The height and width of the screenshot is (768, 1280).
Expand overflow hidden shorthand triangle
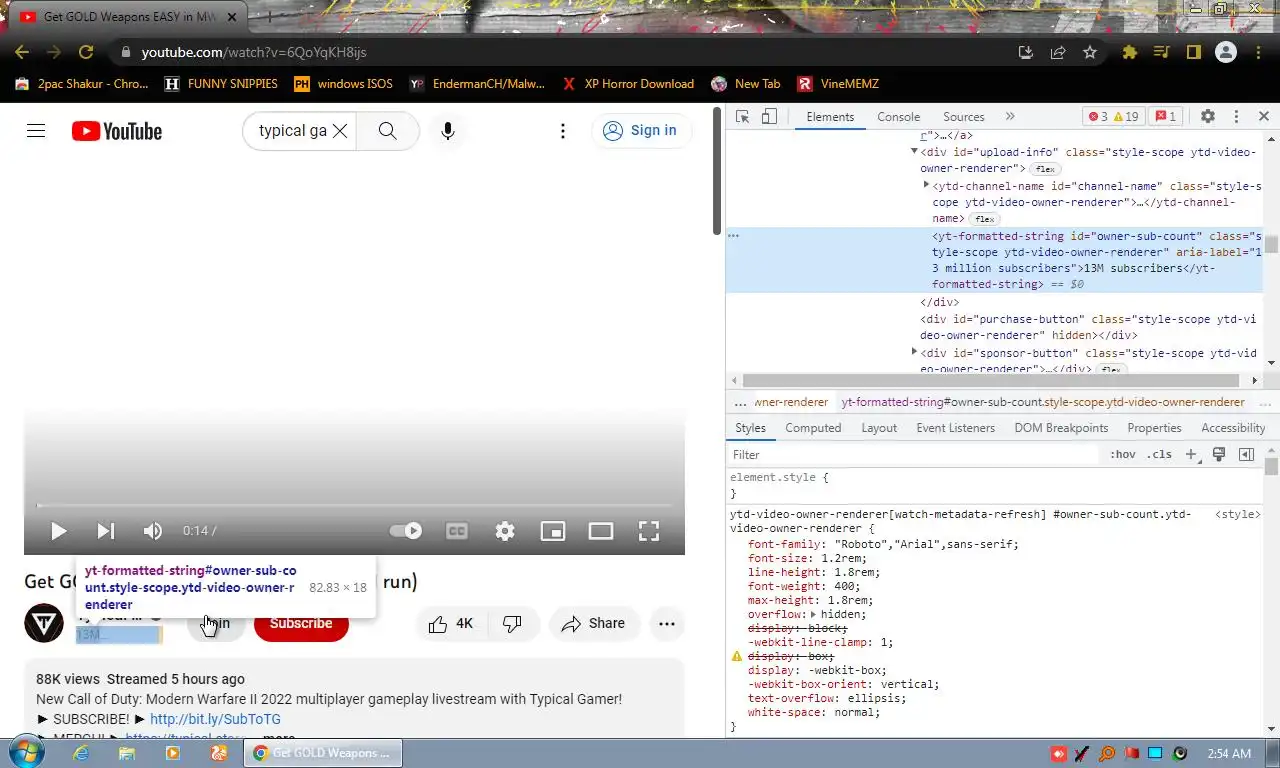pyautogui.click(x=813, y=614)
